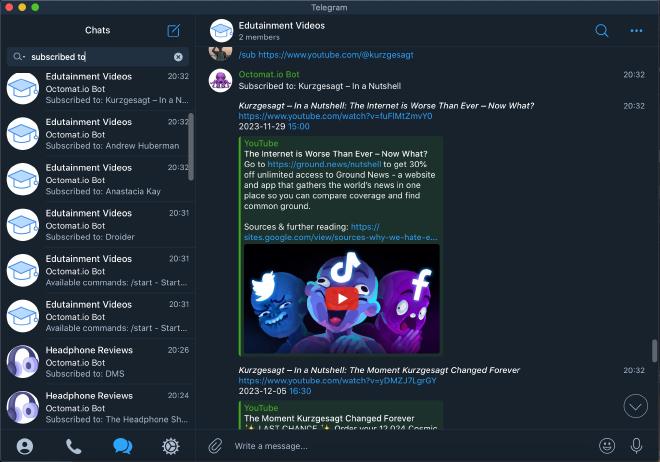
Task: Select result 'Subscribed to: Droider'
Action: point(98,225)
